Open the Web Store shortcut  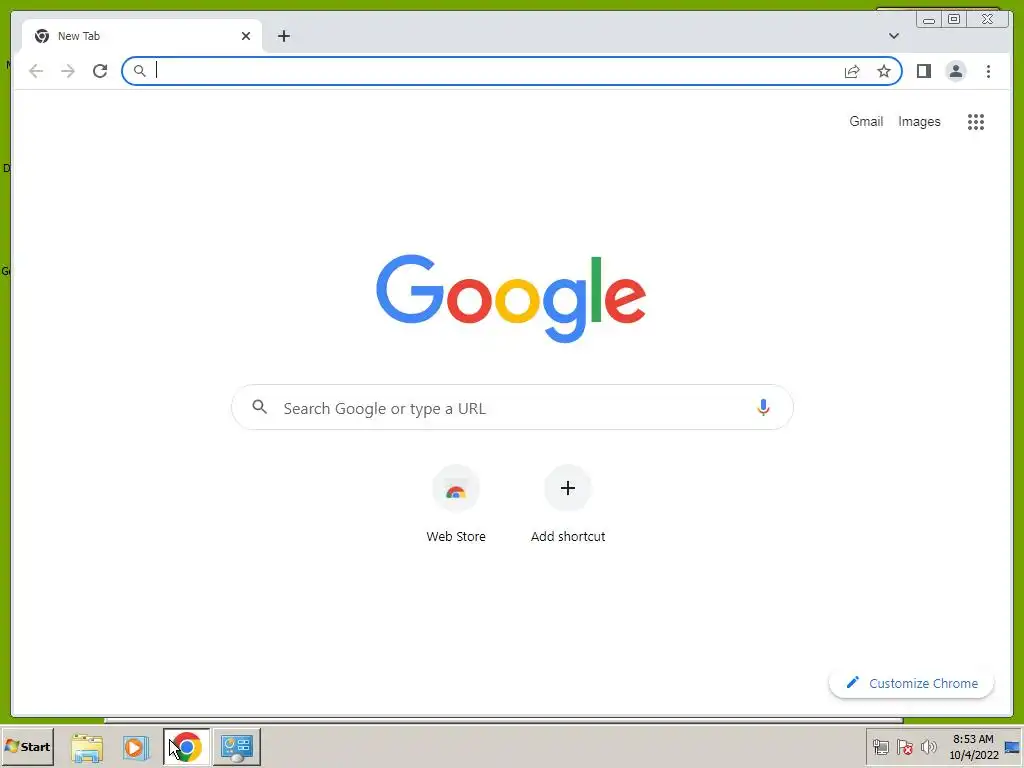(x=456, y=504)
